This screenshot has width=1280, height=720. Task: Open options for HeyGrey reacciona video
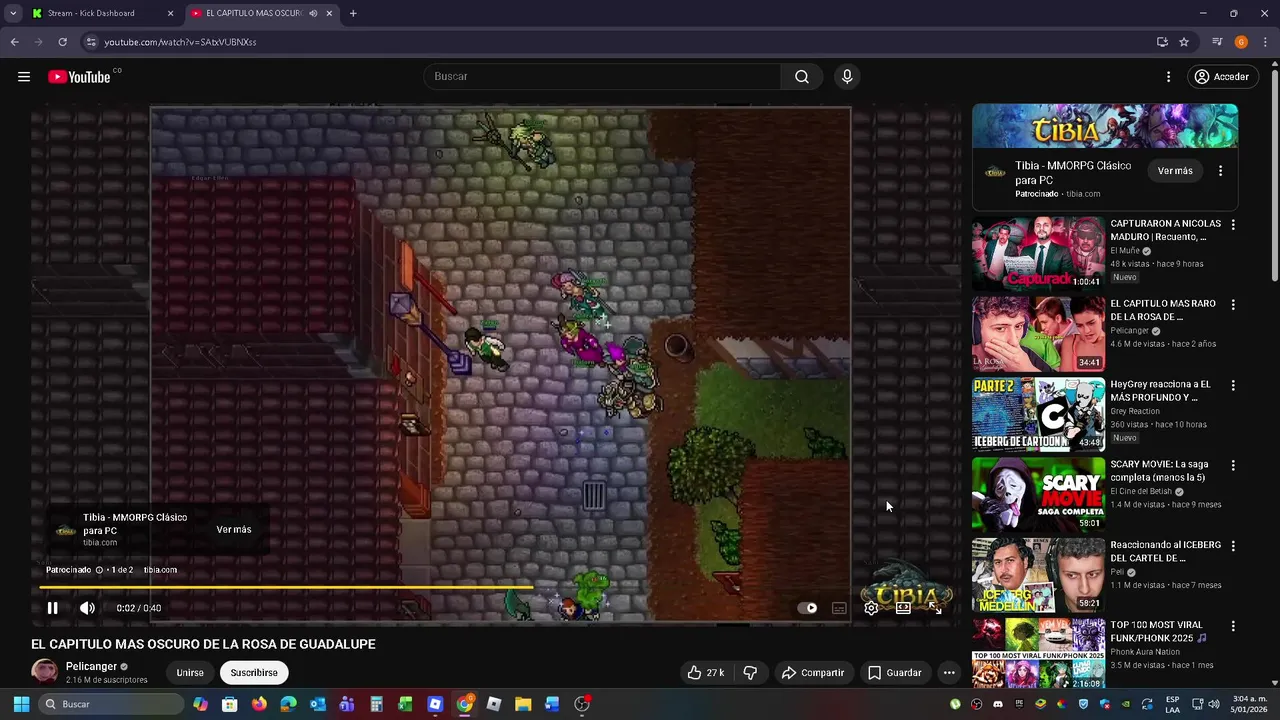[x=1233, y=385]
